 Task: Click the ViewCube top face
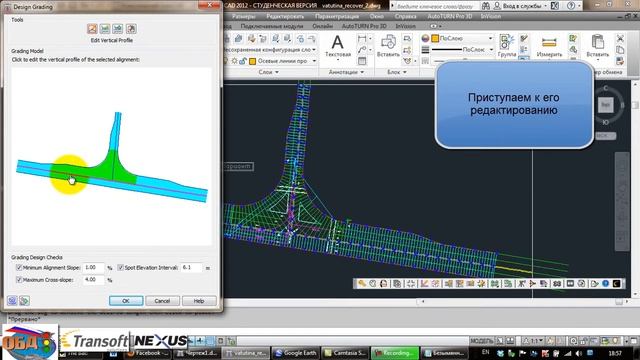click(606, 105)
